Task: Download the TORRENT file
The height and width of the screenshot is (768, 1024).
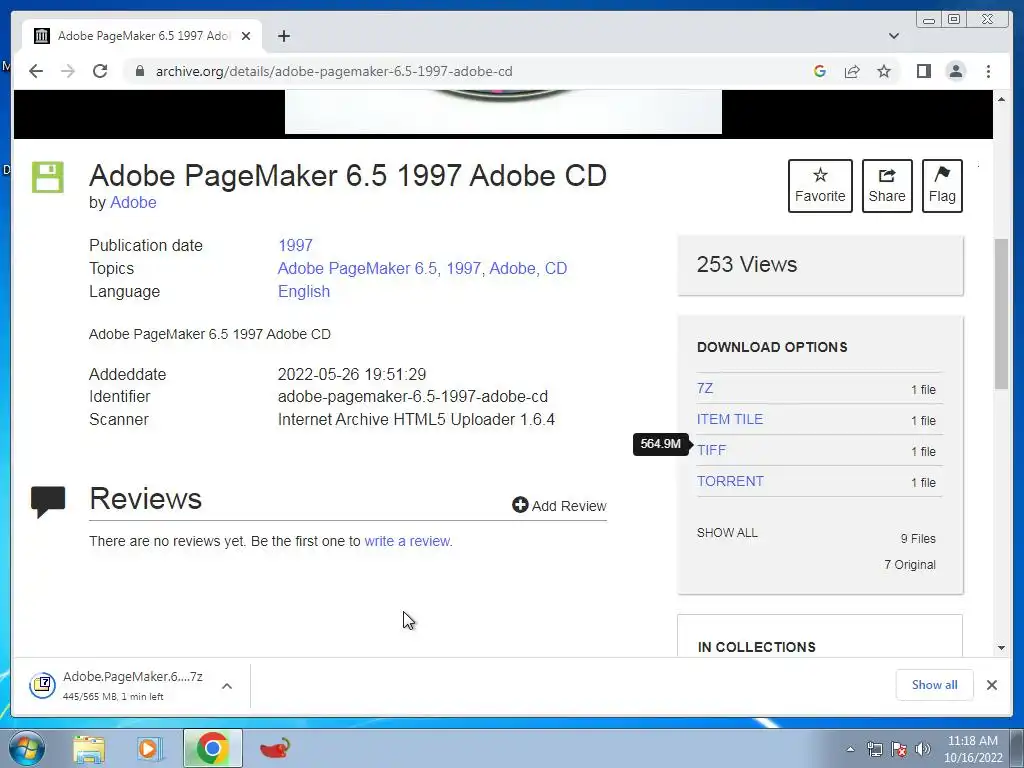Action: (x=730, y=481)
